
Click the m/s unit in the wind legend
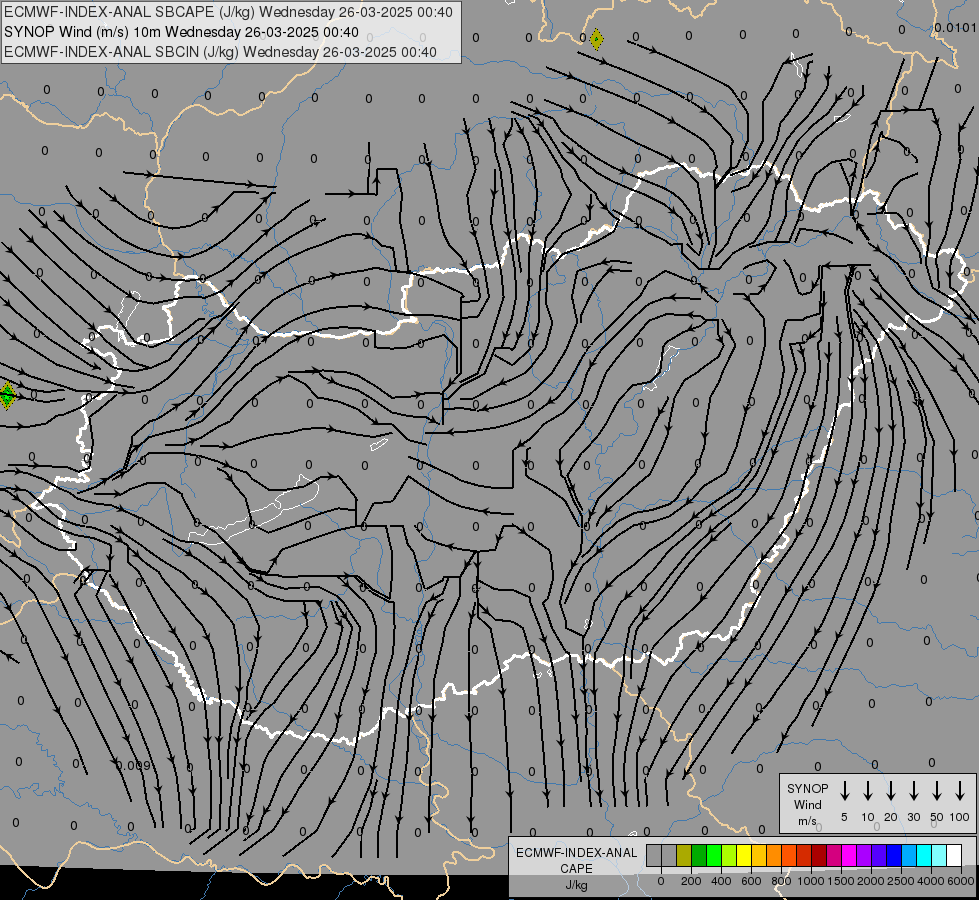point(807,821)
